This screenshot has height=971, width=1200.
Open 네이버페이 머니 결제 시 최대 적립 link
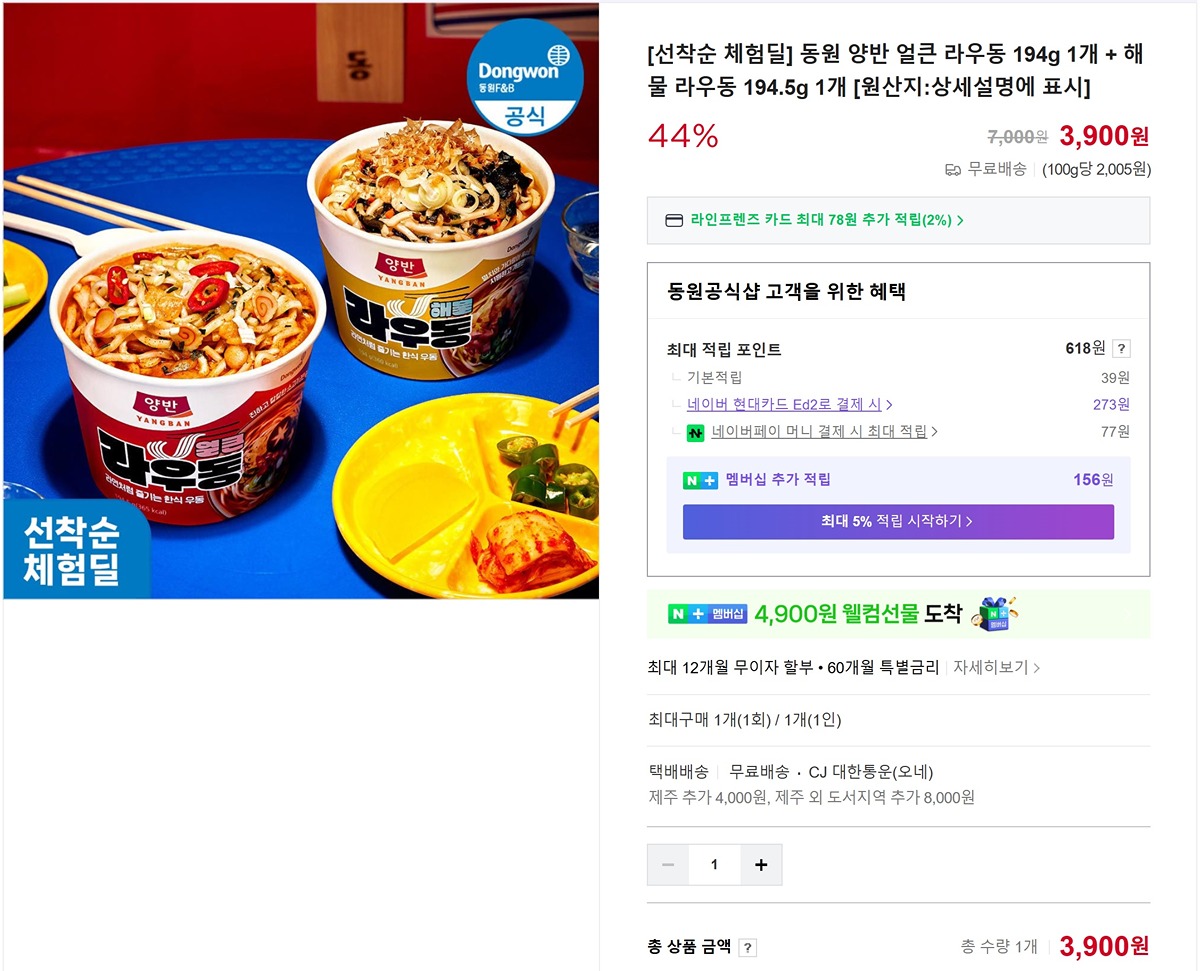pyautogui.click(x=825, y=432)
